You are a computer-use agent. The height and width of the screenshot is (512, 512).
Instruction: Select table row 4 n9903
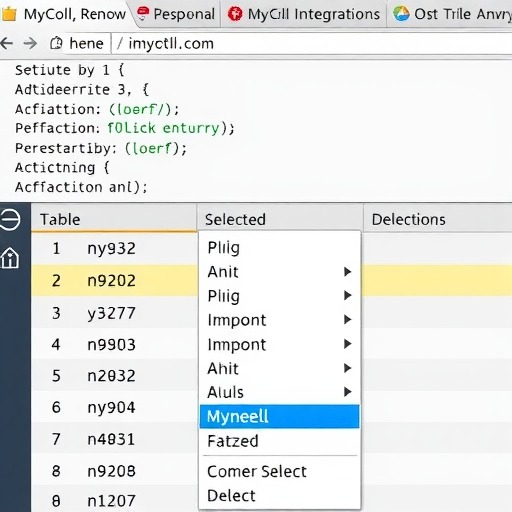coord(114,344)
